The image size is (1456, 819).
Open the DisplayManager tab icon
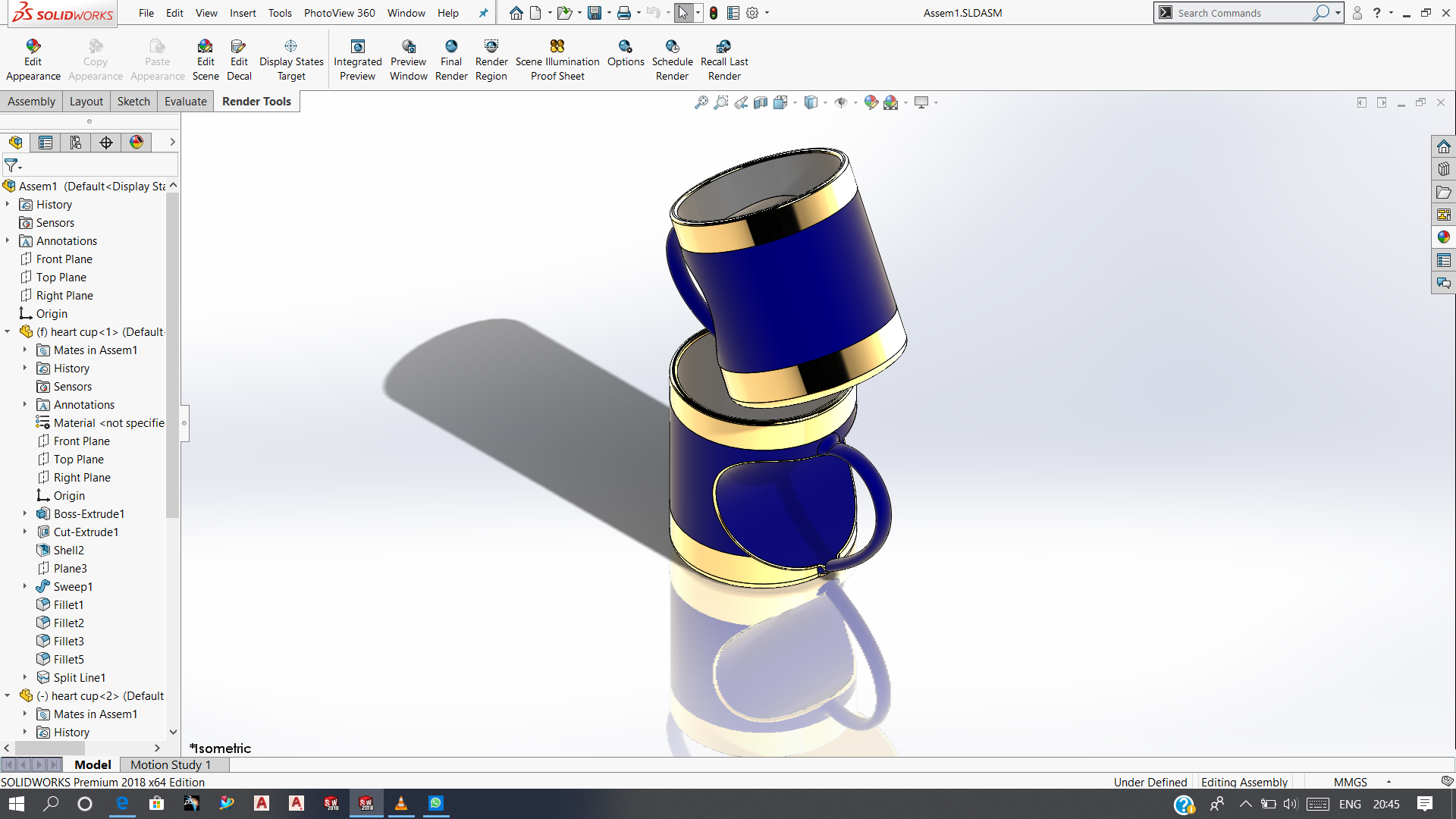(x=136, y=142)
